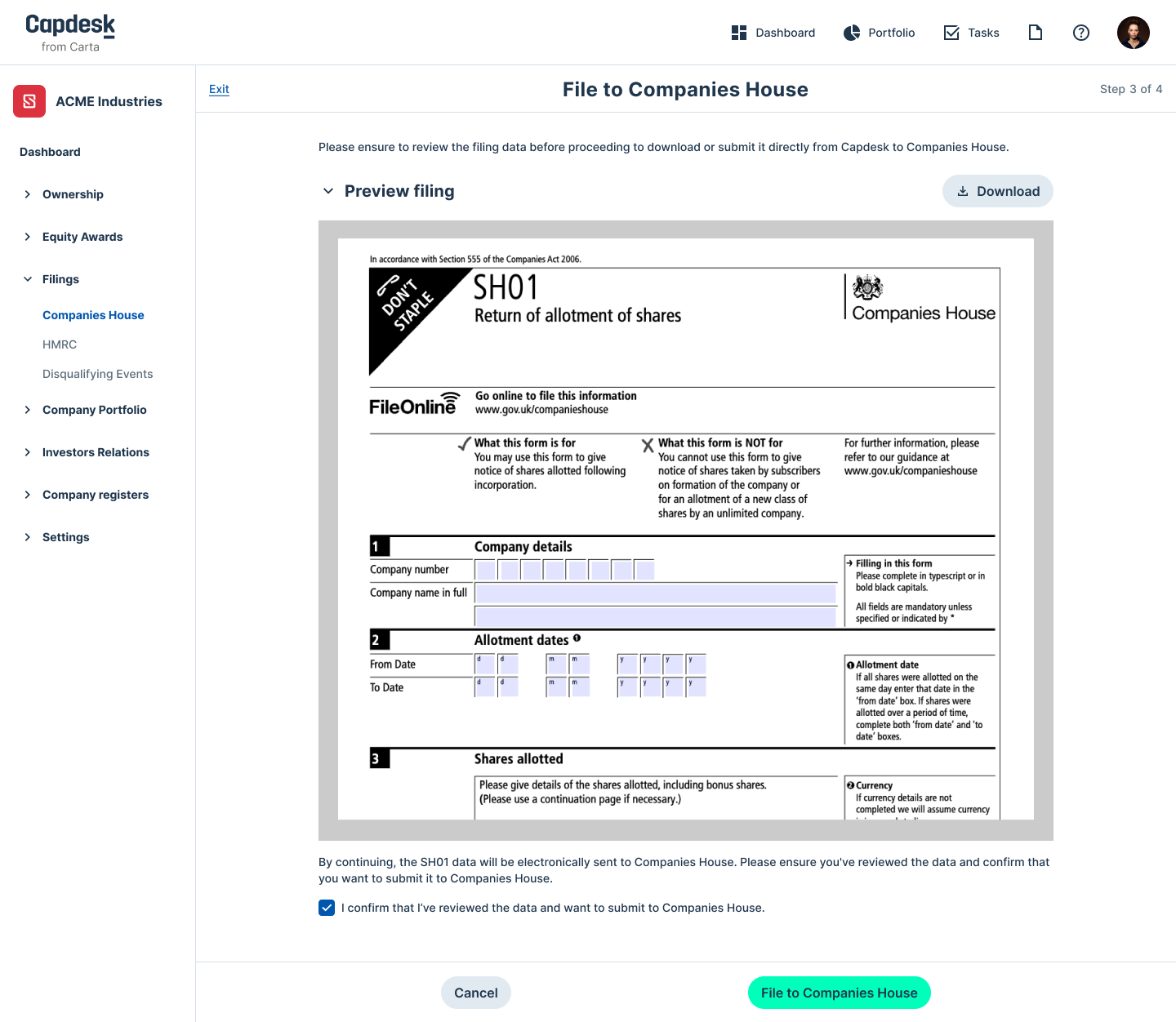The height and width of the screenshot is (1022, 1176).
Task: Collapse the Preview filing section
Action: (328, 191)
